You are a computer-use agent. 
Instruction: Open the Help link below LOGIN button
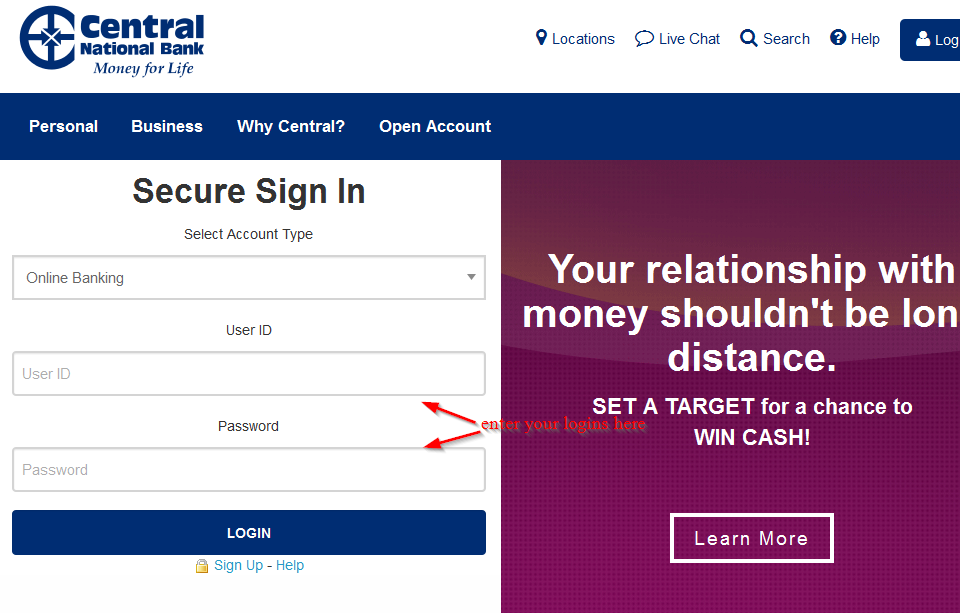(290, 565)
